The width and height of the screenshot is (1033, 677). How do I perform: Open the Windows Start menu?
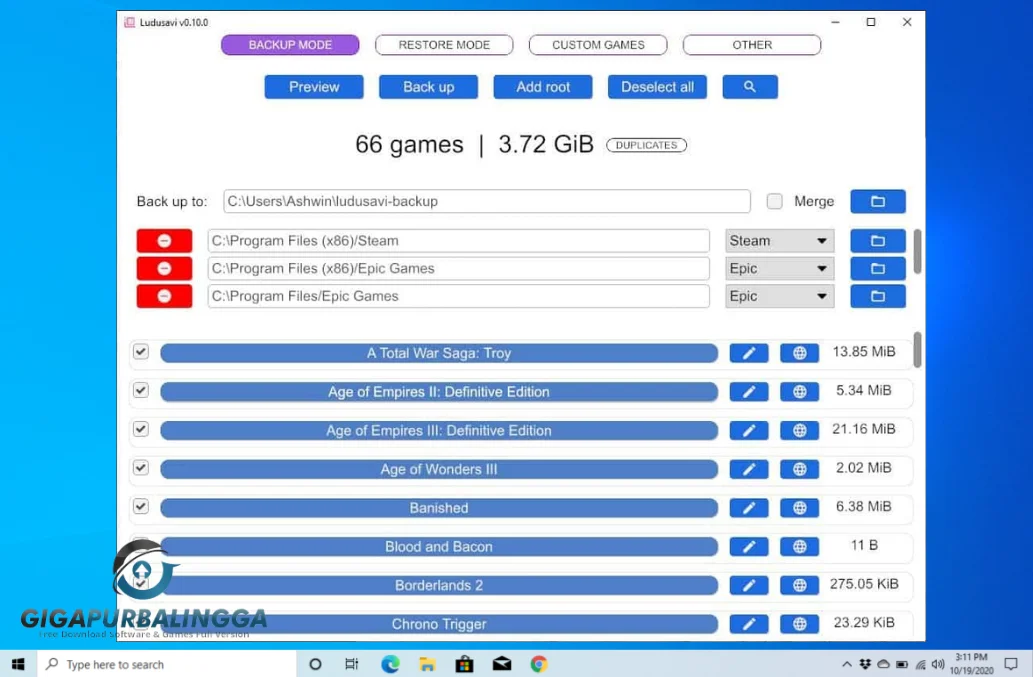[x=18, y=664]
